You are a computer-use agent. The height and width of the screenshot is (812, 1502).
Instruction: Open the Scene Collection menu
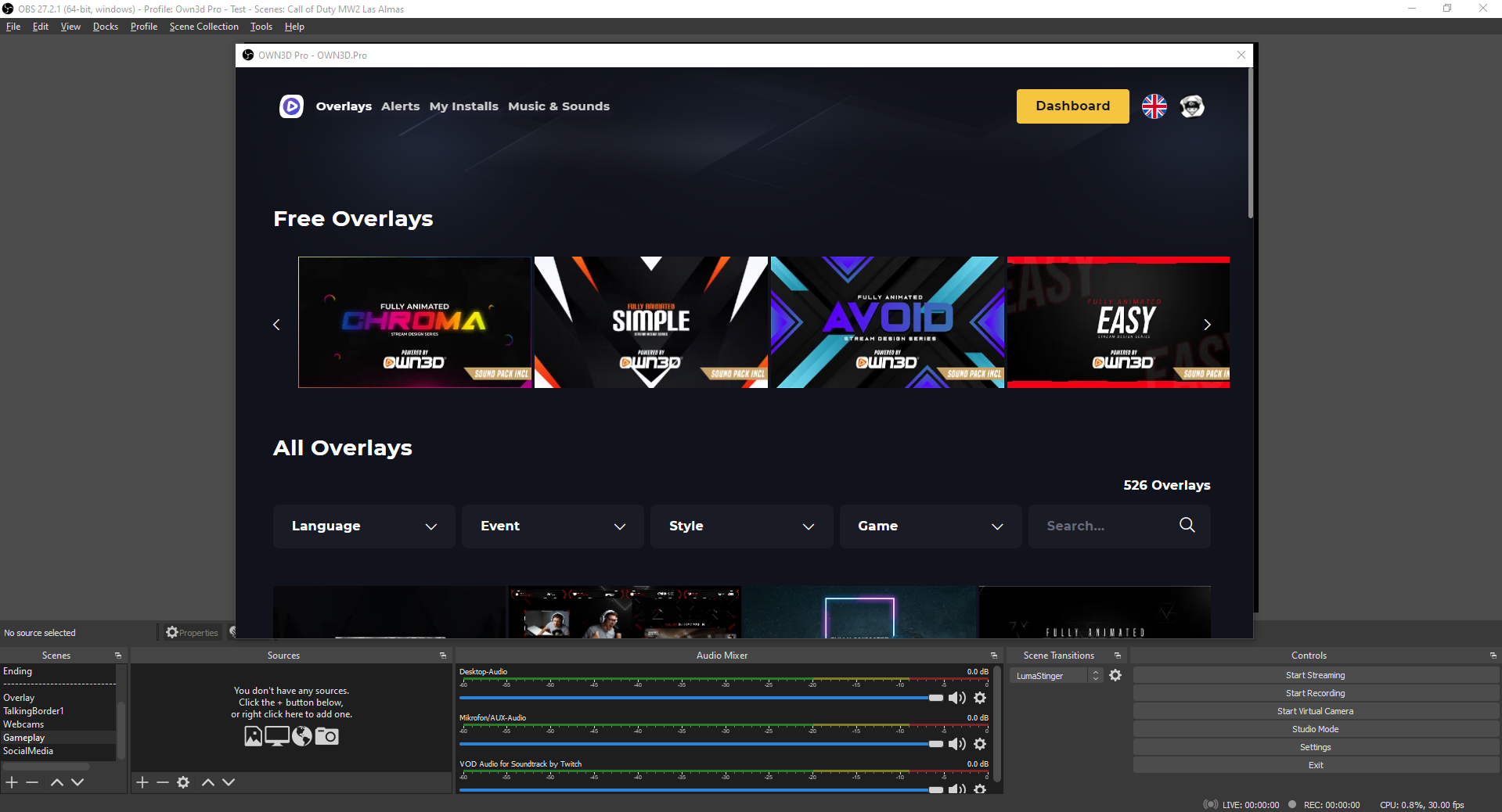pos(204,27)
